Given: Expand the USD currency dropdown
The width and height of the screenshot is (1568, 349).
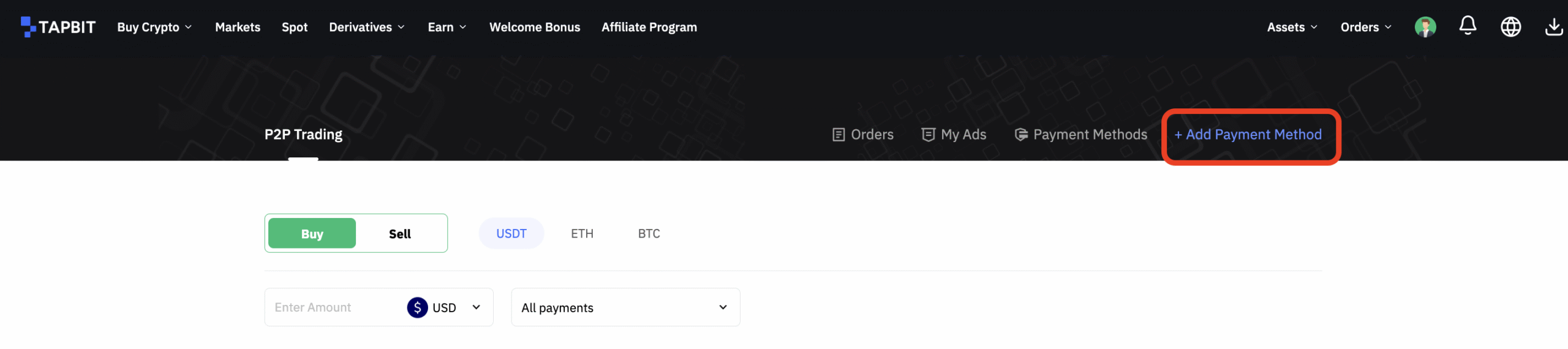Looking at the screenshot, I should [x=476, y=307].
